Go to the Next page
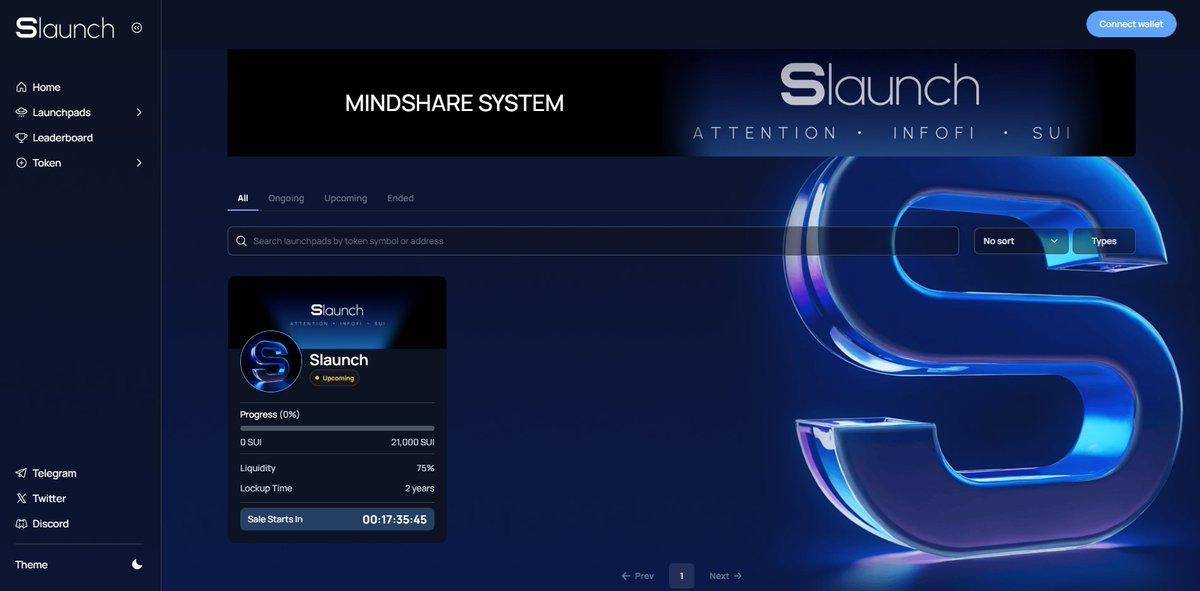The width and height of the screenshot is (1200, 591). (725, 575)
